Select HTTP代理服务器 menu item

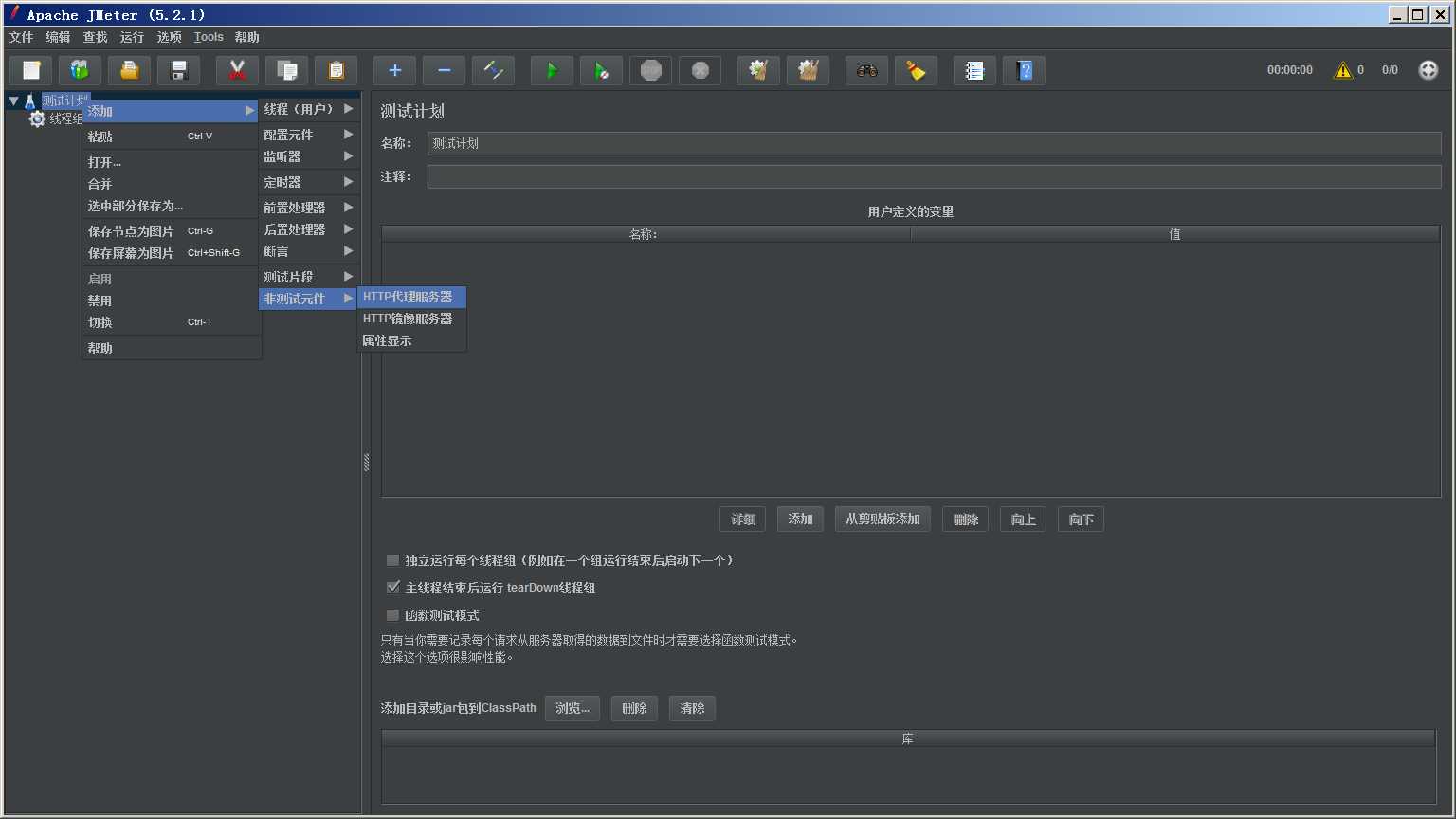pyautogui.click(x=411, y=297)
